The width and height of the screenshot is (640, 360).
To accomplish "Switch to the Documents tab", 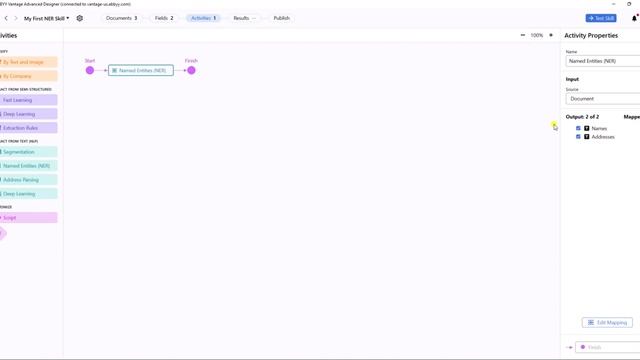I will pyautogui.click(x=121, y=18).
